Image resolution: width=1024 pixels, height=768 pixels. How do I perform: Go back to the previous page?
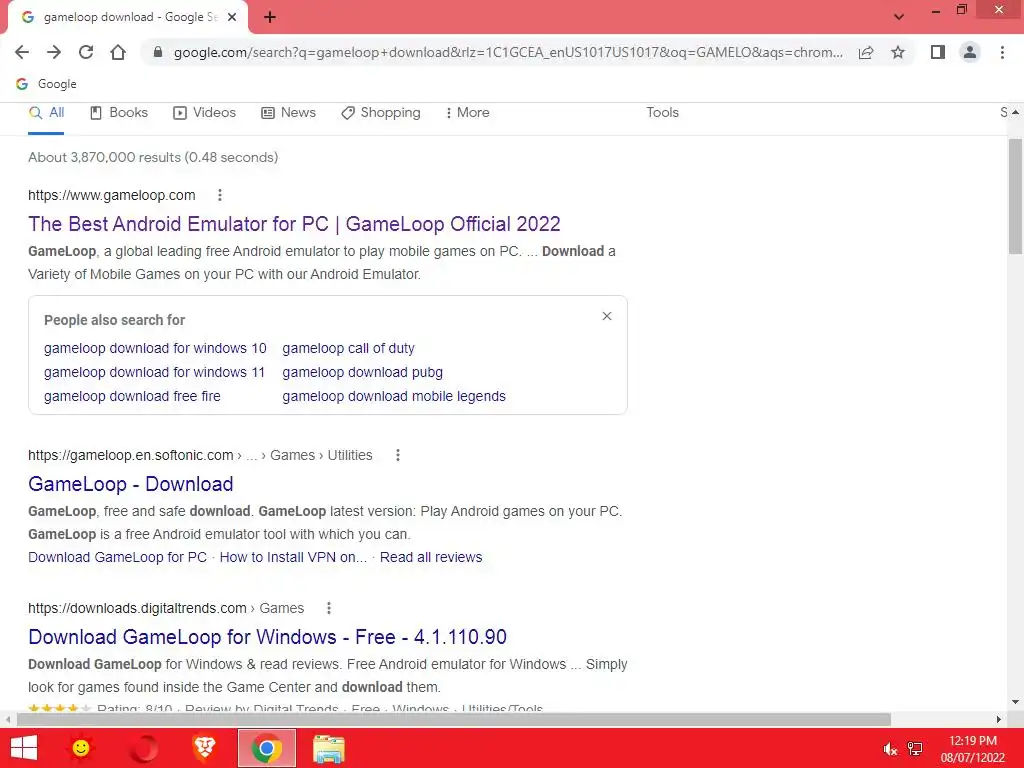[22, 52]
